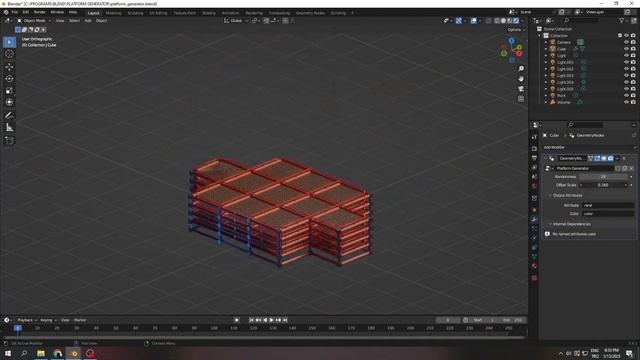Open the Keying dropdown in timeline

[48, 320]
